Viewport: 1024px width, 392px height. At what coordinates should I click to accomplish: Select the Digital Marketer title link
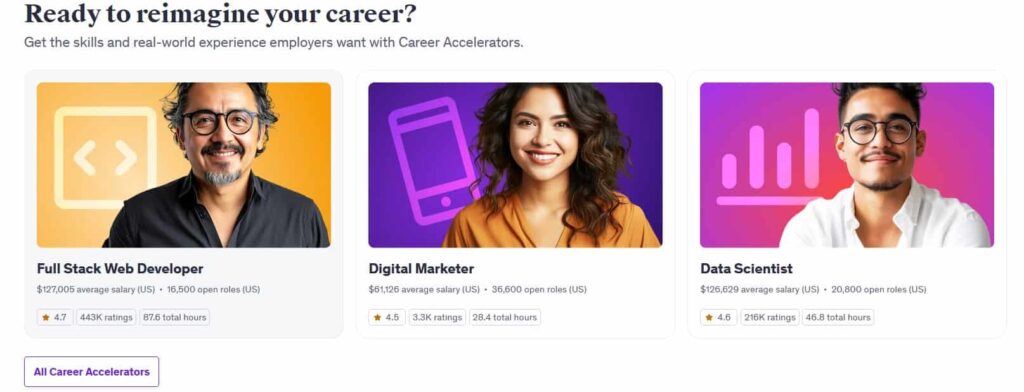[421, 269]
